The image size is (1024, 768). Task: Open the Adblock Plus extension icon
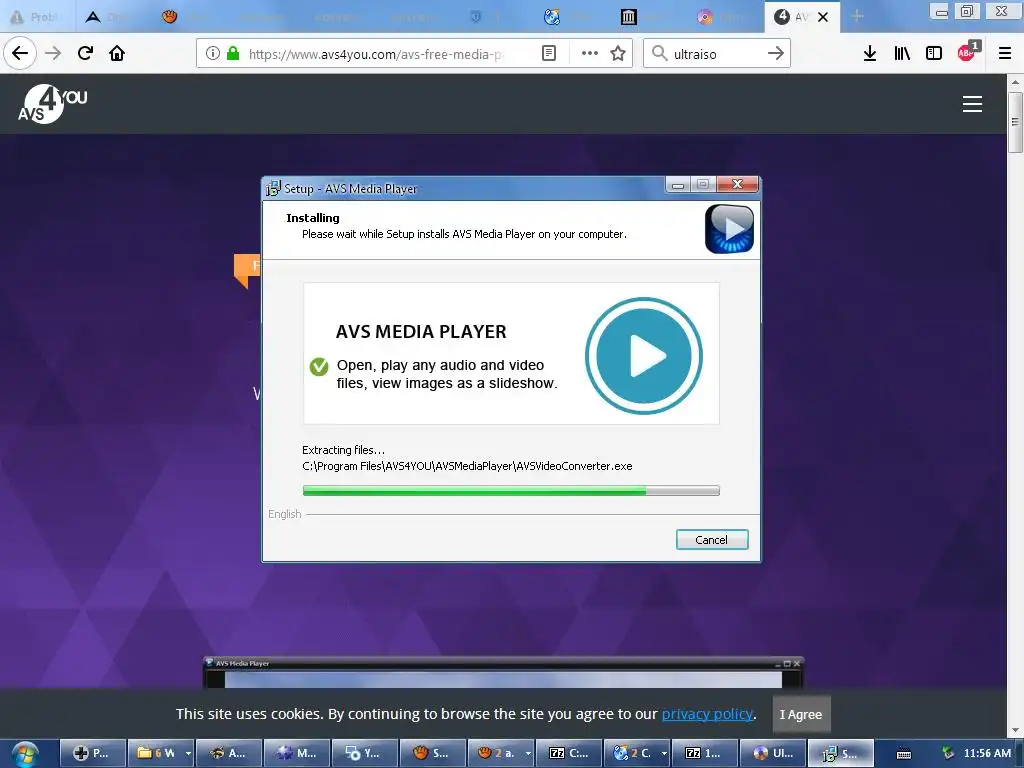[x=968, y=52]
